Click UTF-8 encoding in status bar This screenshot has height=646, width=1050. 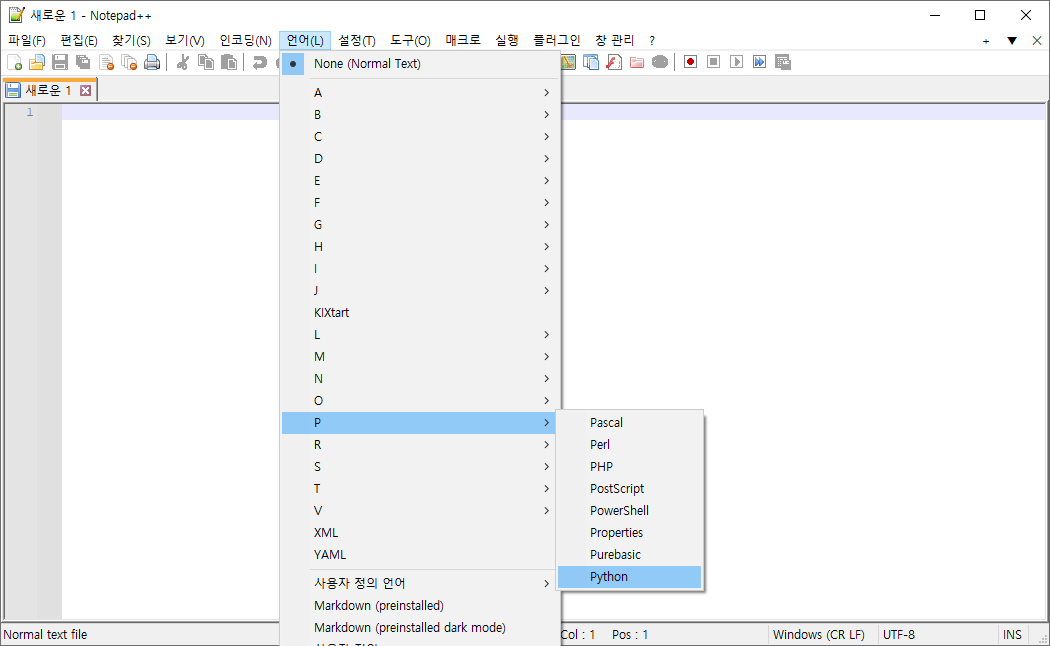point(899,635)
